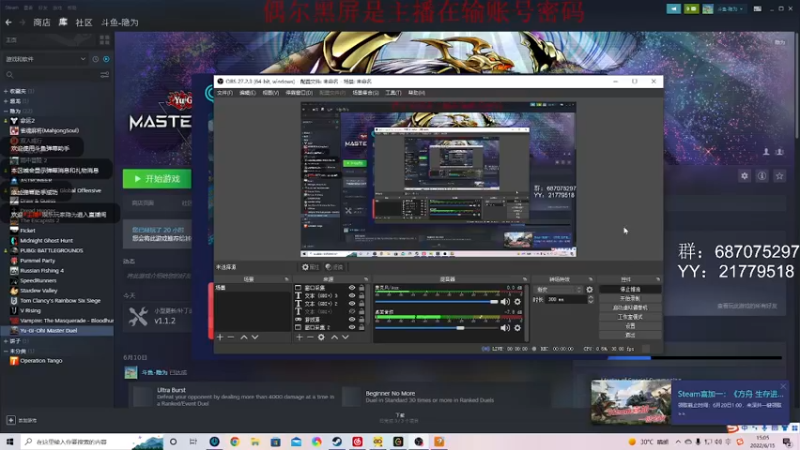Move scene up arrow in OBS Scenes panel
Image resolution: width=800 pixels, height=450 pixels.
(x=244, y=337)
